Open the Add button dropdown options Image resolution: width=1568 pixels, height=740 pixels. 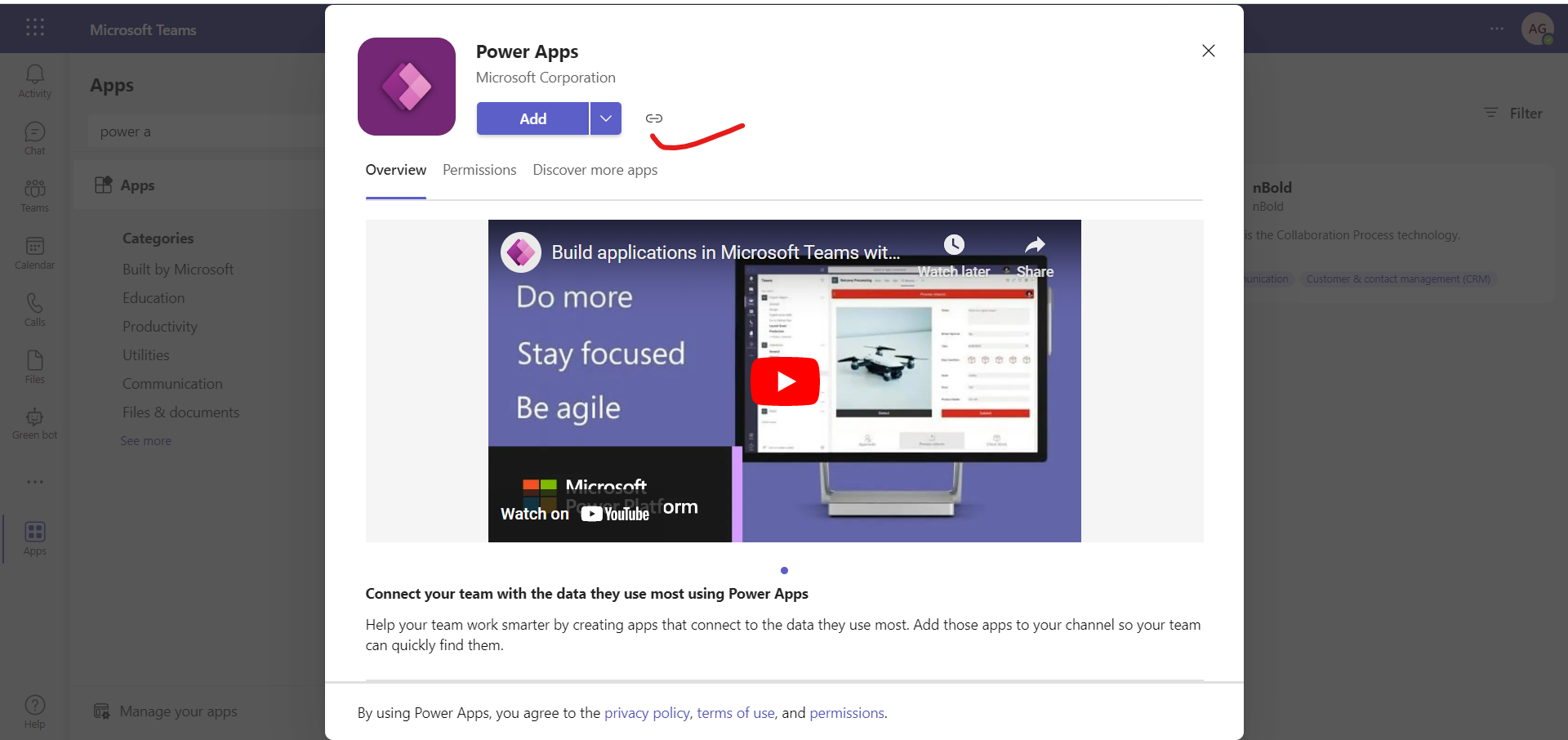[x=605, y=118]
